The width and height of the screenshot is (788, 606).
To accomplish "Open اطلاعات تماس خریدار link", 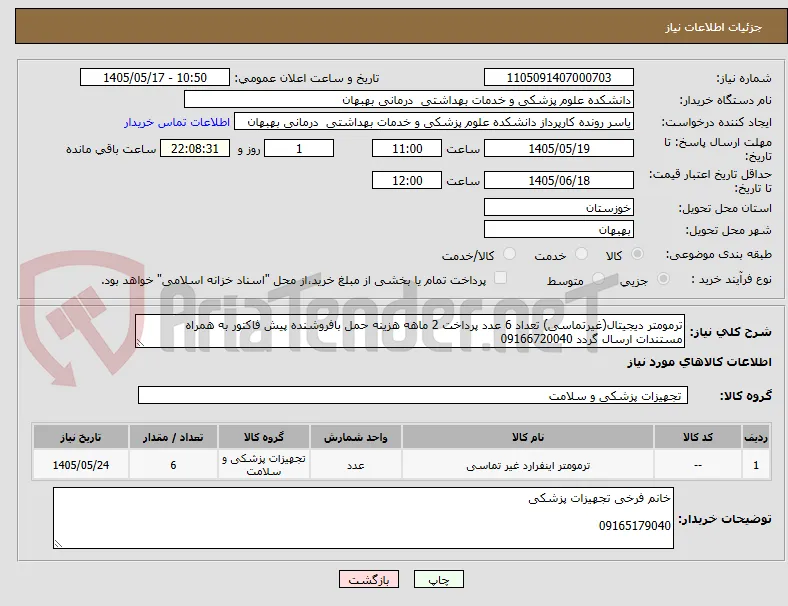I will (x=177, y=122).
